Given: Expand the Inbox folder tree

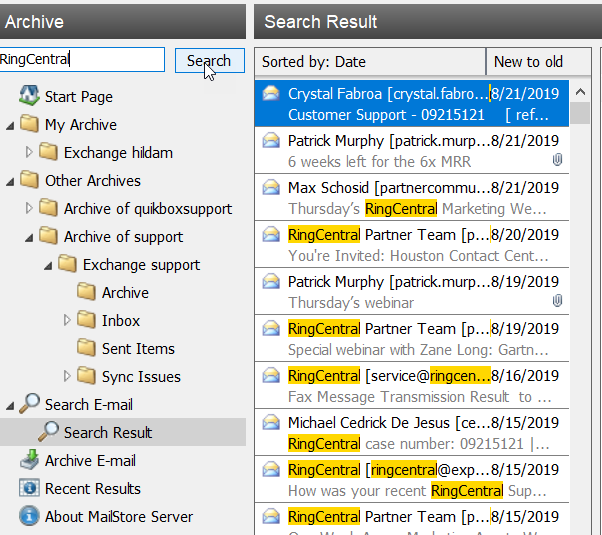Looking at the screenshot, I should [x=67, y=321].
